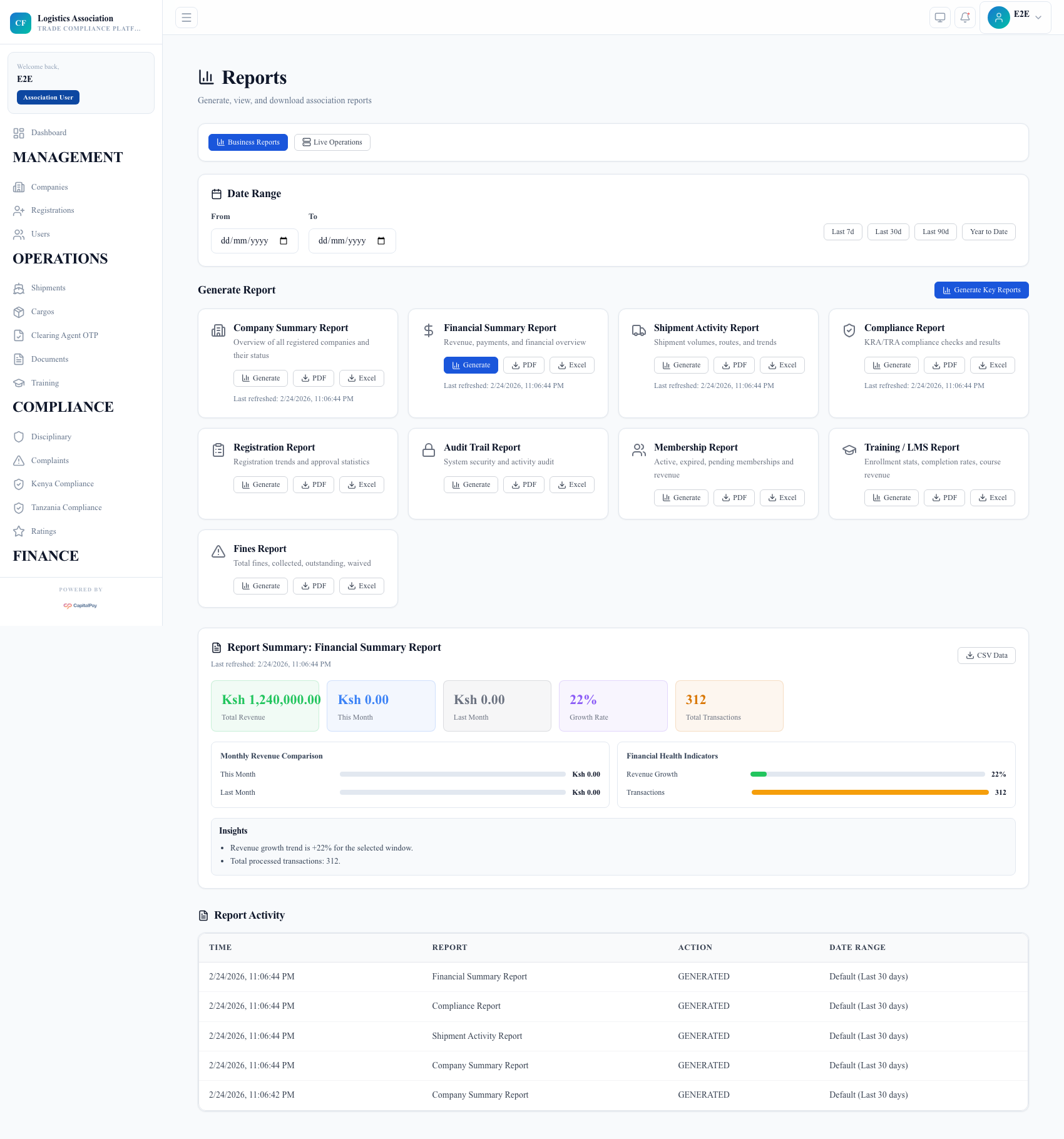Click the Complaints warning icon in sidebar
The width and height of the screenshot is (1064, 1139).
19,461
